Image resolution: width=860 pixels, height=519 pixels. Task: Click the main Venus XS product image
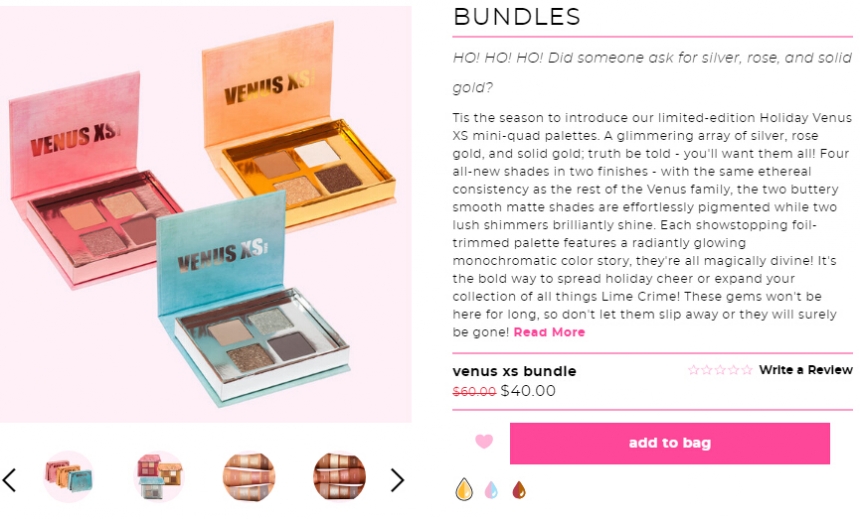click(x=206, y=214)
